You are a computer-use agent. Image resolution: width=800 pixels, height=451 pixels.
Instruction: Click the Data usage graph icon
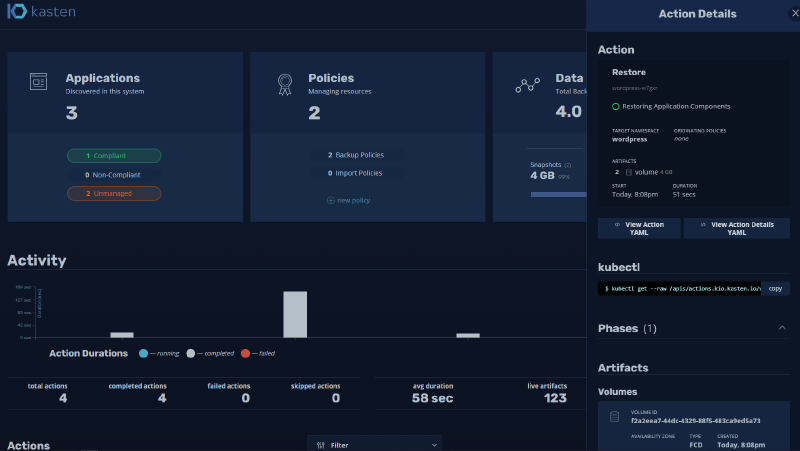pos(527,85)
